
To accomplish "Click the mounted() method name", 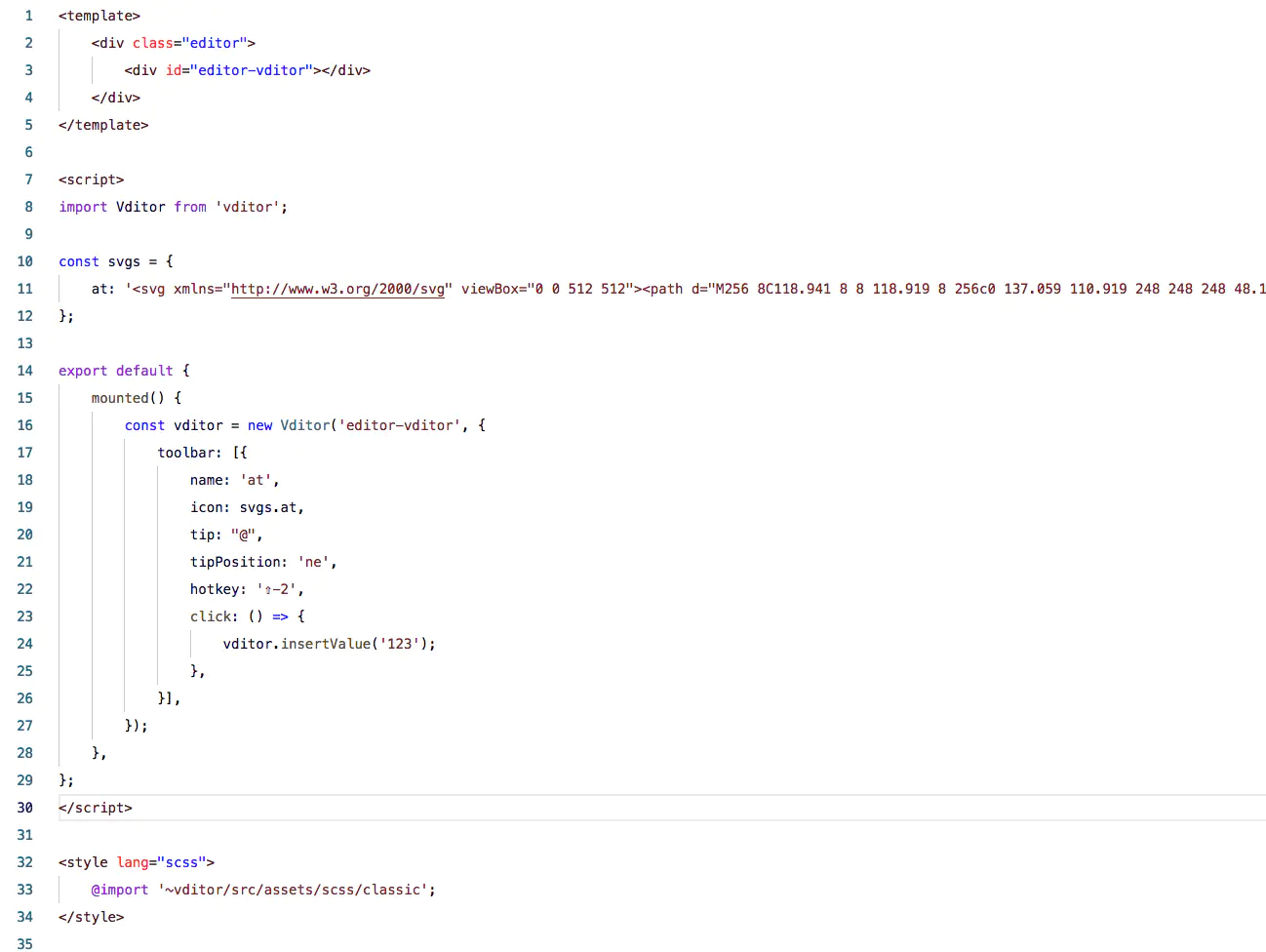I will point(120,398).
